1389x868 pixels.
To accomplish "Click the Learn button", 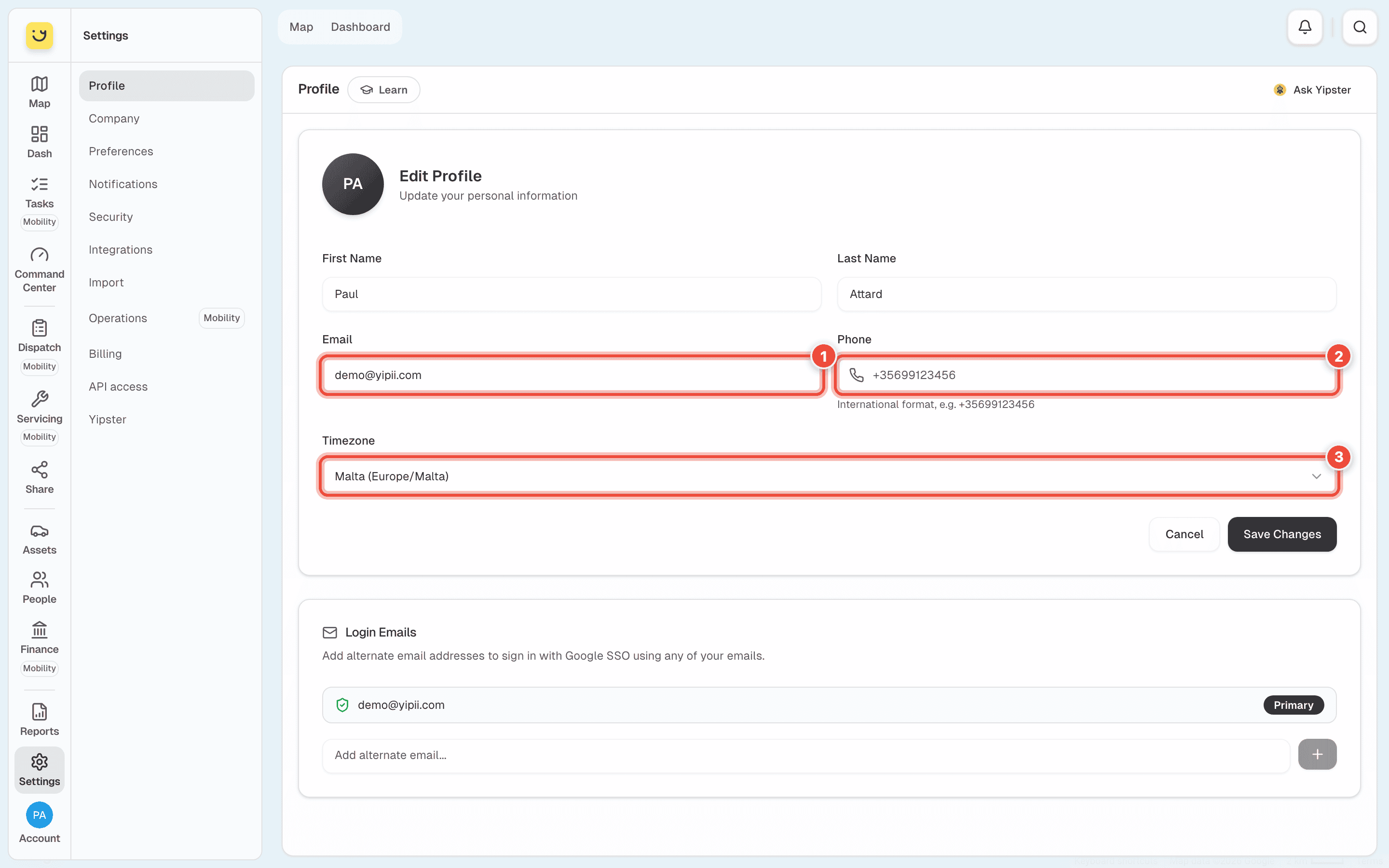I will point(383,90).
